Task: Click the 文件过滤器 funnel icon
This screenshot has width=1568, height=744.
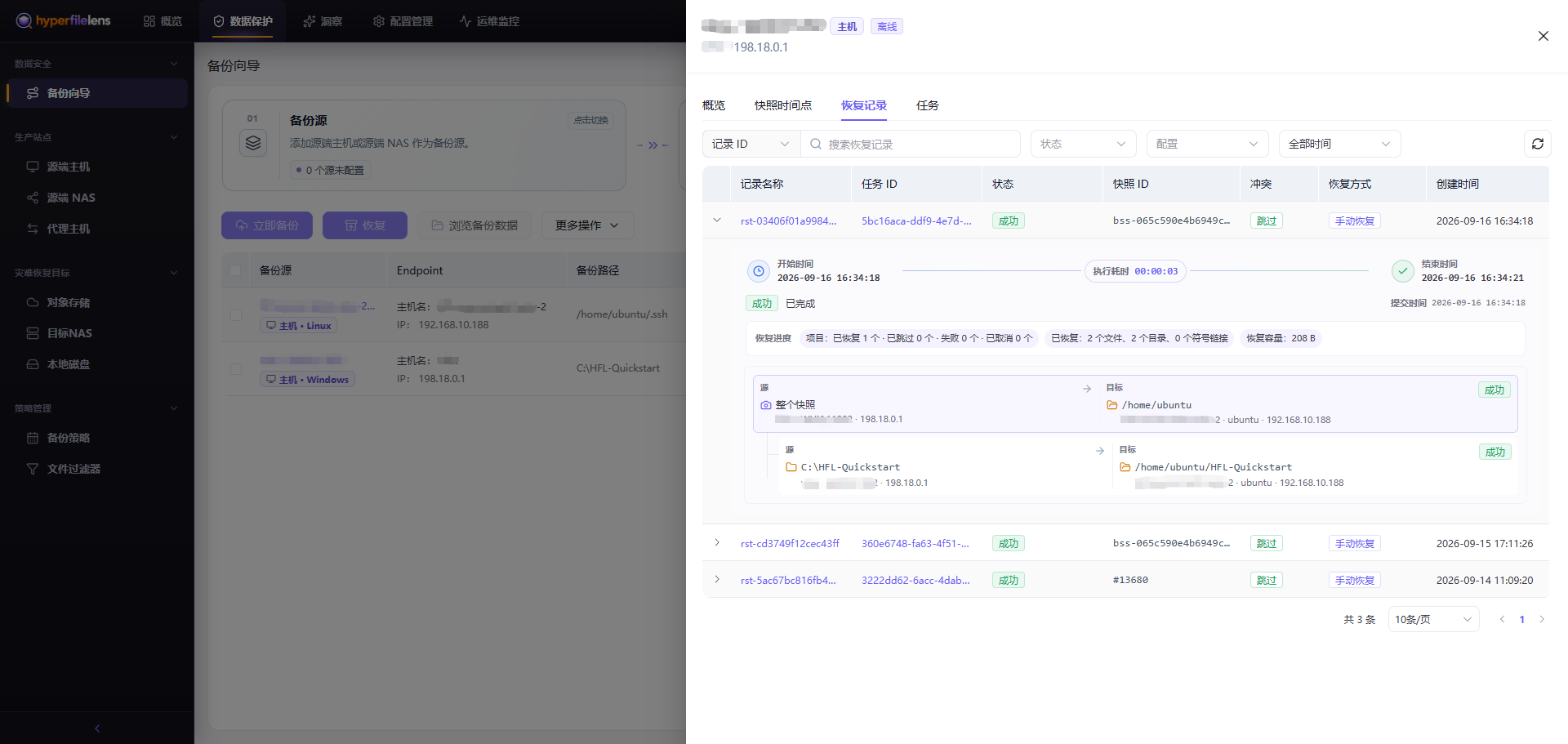Action: pyautogui.click(x=33, y=469)
